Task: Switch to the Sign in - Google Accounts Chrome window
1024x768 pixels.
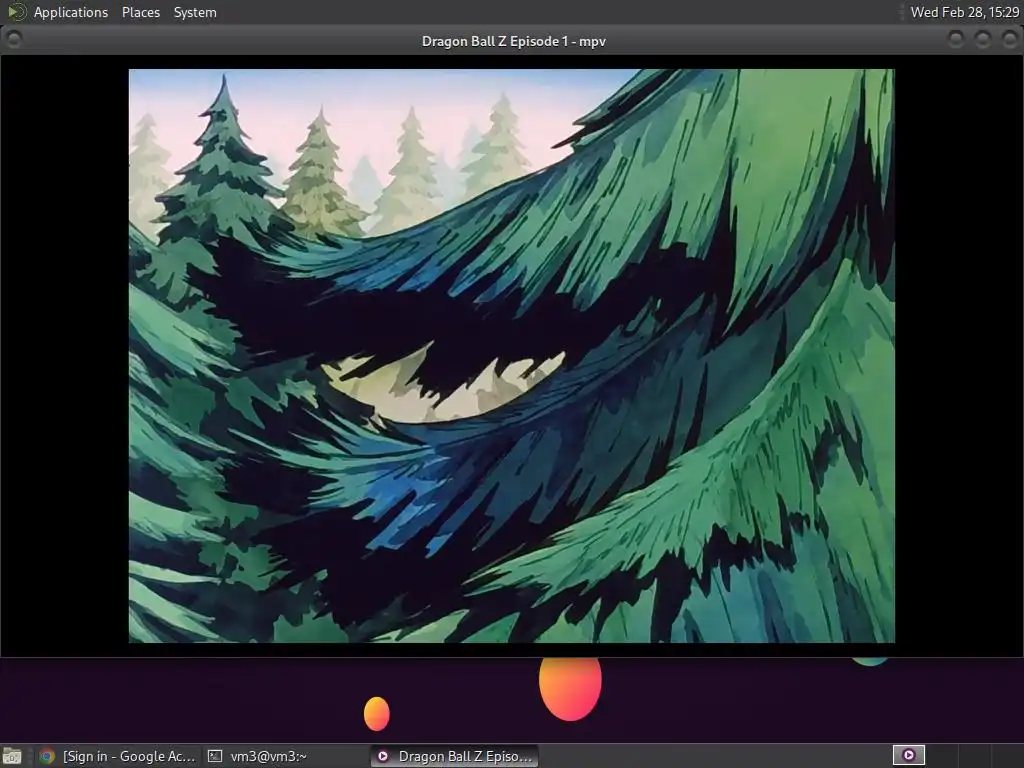Action: coord(118,756)
